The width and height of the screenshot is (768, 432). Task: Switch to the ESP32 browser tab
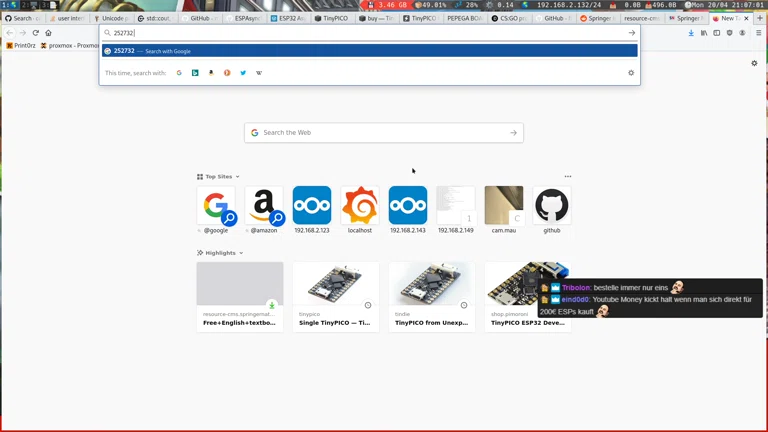288,18
